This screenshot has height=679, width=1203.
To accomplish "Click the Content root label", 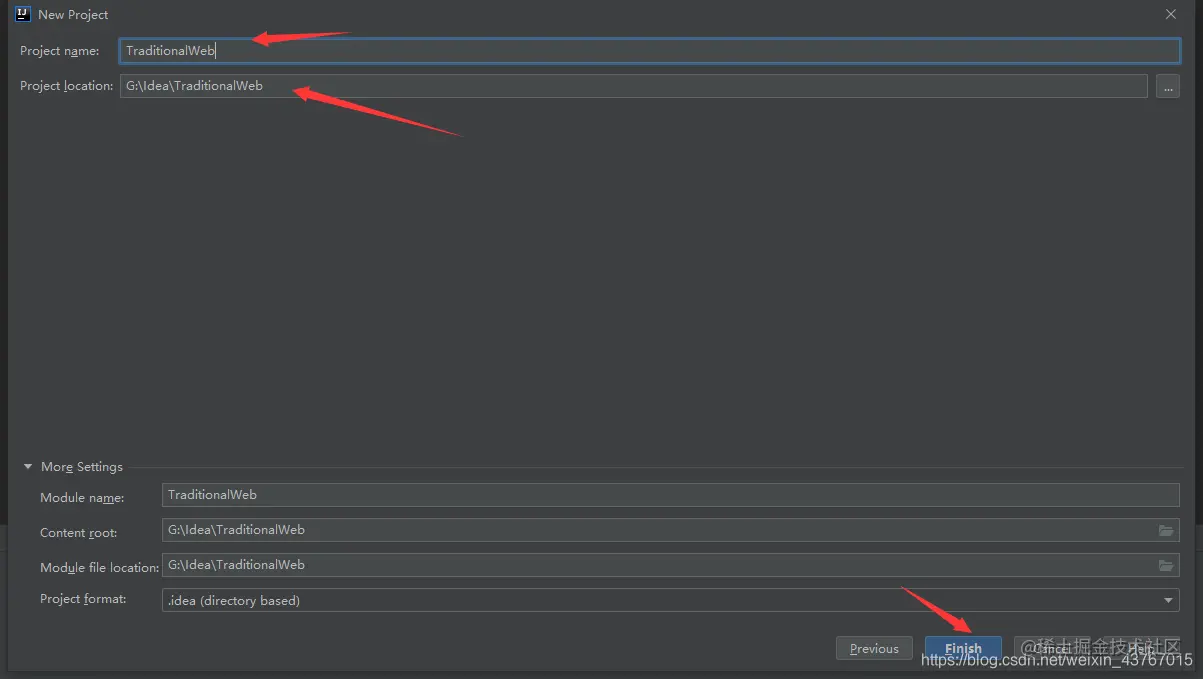I will point(79,533).
